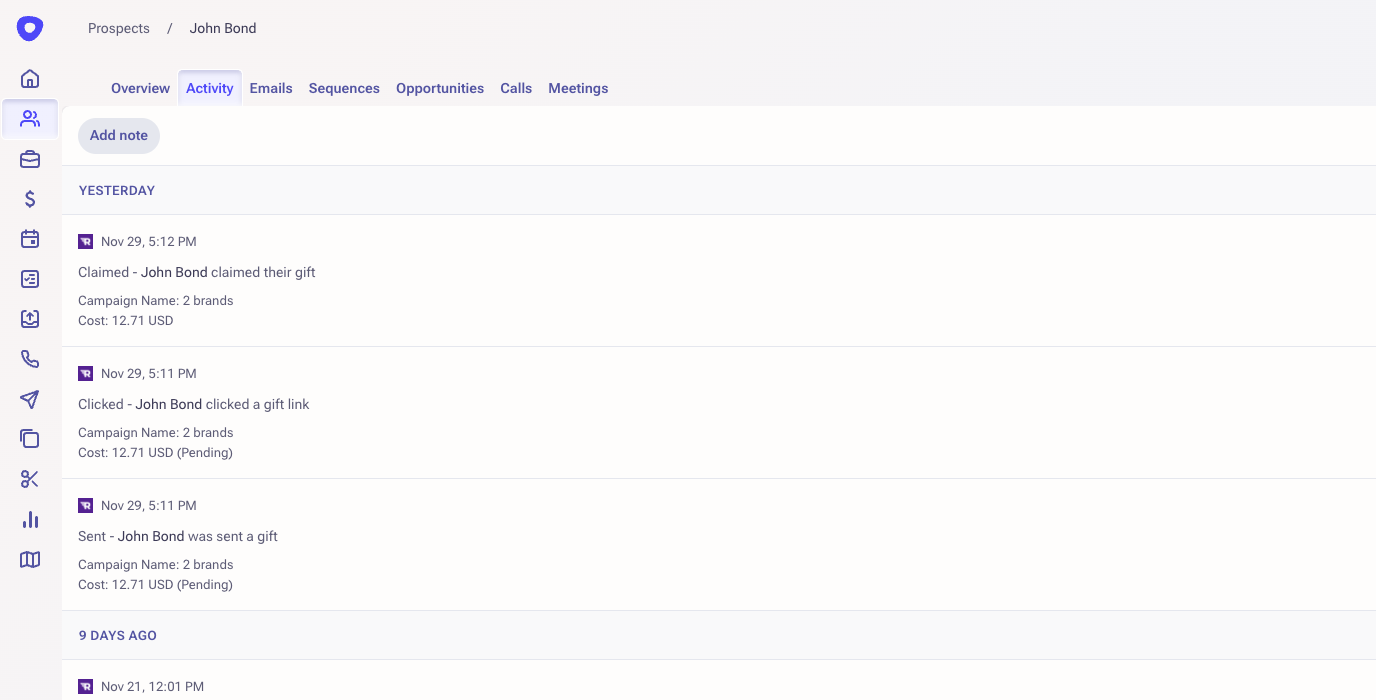Click the Add note button

pyautogui.click(x=118, y=135)
